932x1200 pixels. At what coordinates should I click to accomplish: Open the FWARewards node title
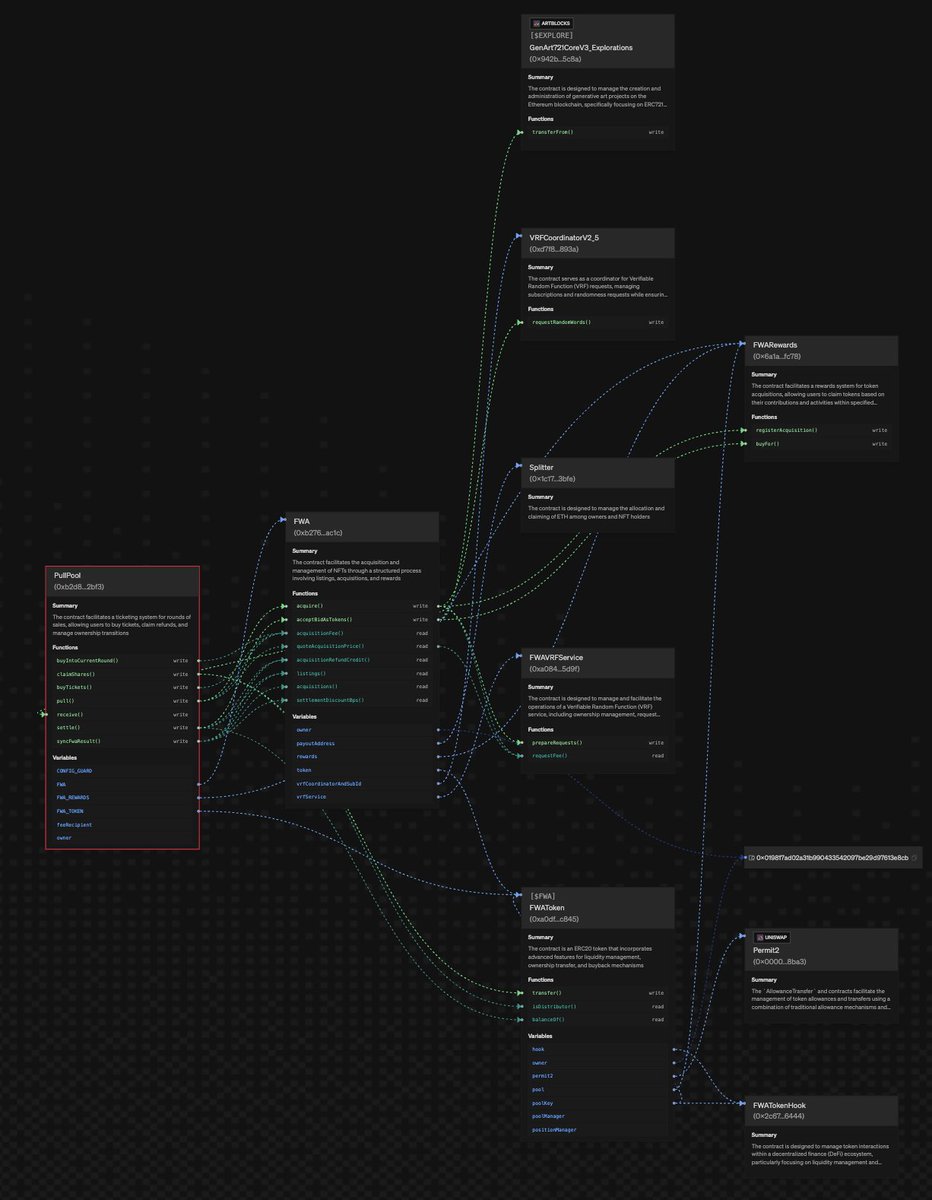pyautogui.click(x=775, y=345)
